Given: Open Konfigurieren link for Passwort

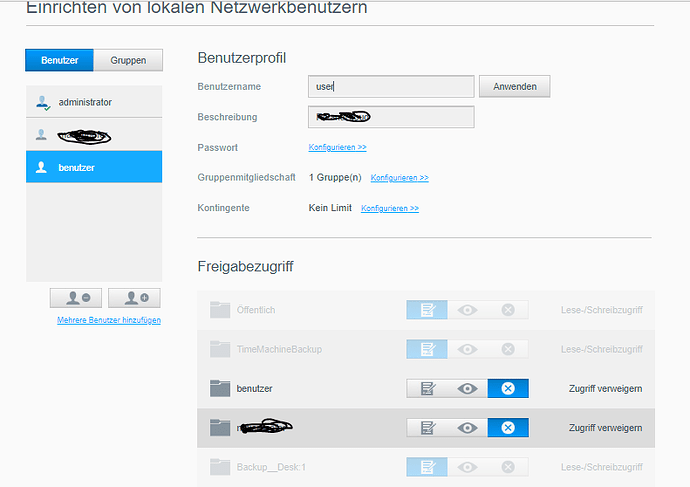Looking at the screenshot, I should (x=338, y=147).
